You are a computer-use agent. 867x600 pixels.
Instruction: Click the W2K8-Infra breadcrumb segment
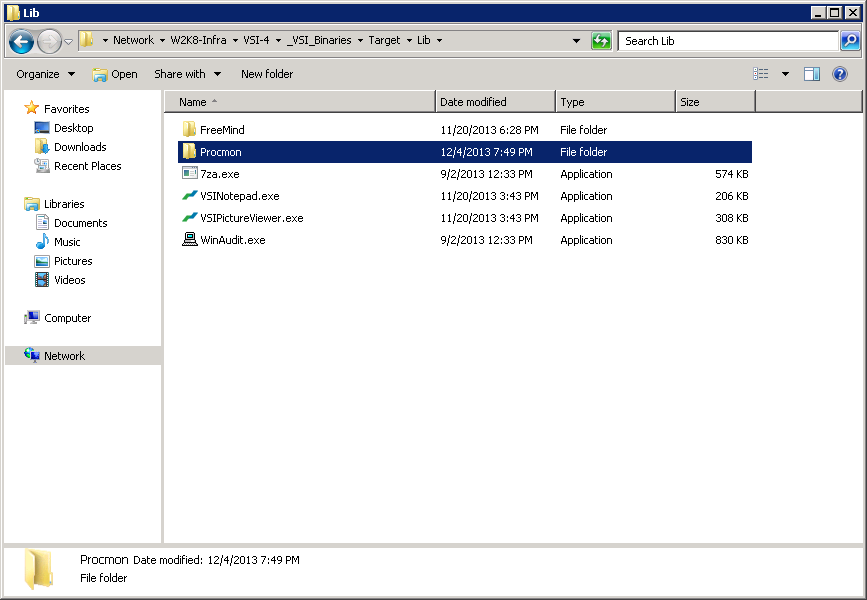coord(198,40)
